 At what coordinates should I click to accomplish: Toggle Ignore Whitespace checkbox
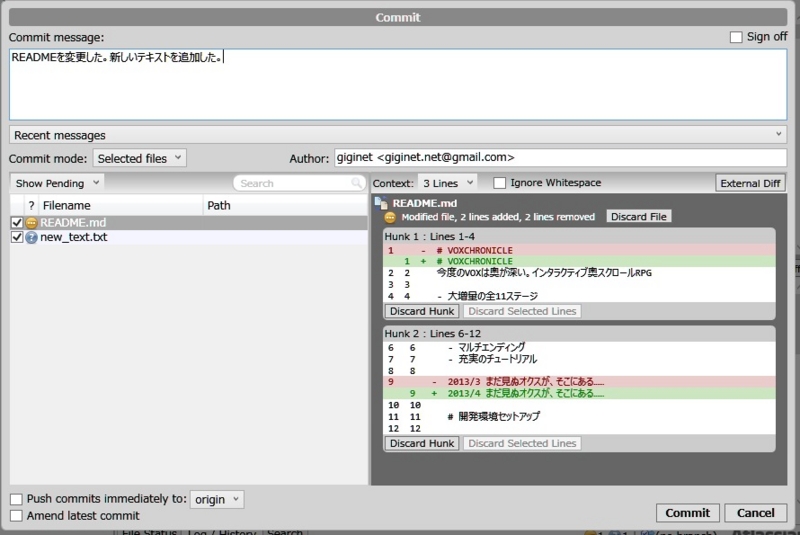click(499, 183)
